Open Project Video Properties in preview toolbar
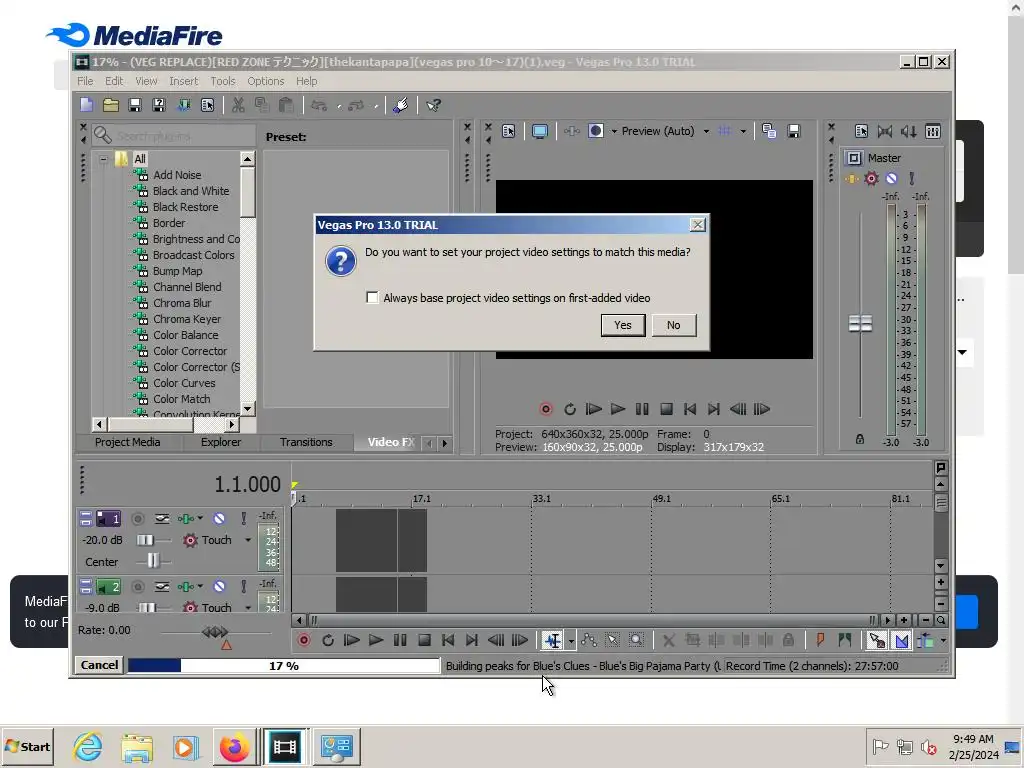The image size is (1024, 768). [x=509, y=131]
